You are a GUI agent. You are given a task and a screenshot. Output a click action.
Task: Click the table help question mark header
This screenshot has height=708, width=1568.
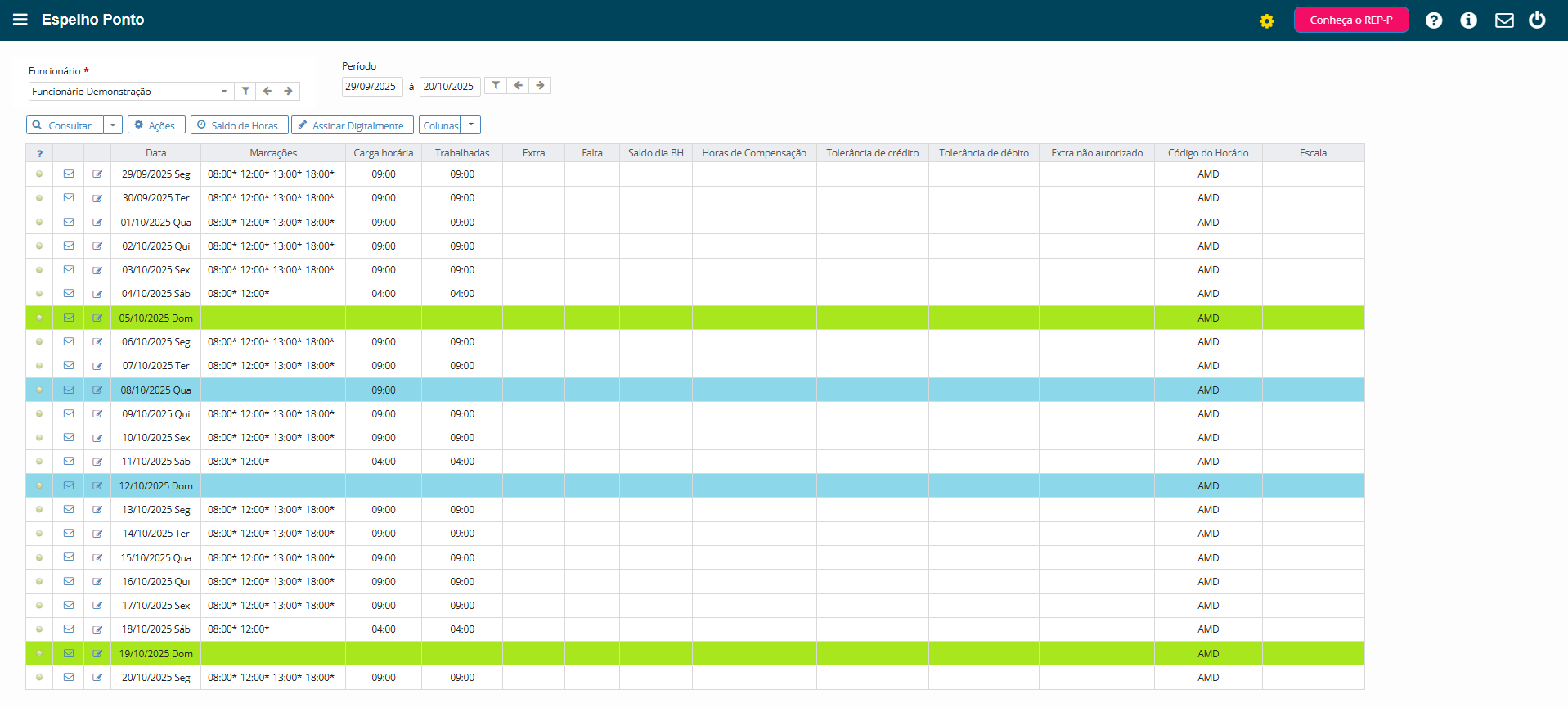[x=39, y=153]
